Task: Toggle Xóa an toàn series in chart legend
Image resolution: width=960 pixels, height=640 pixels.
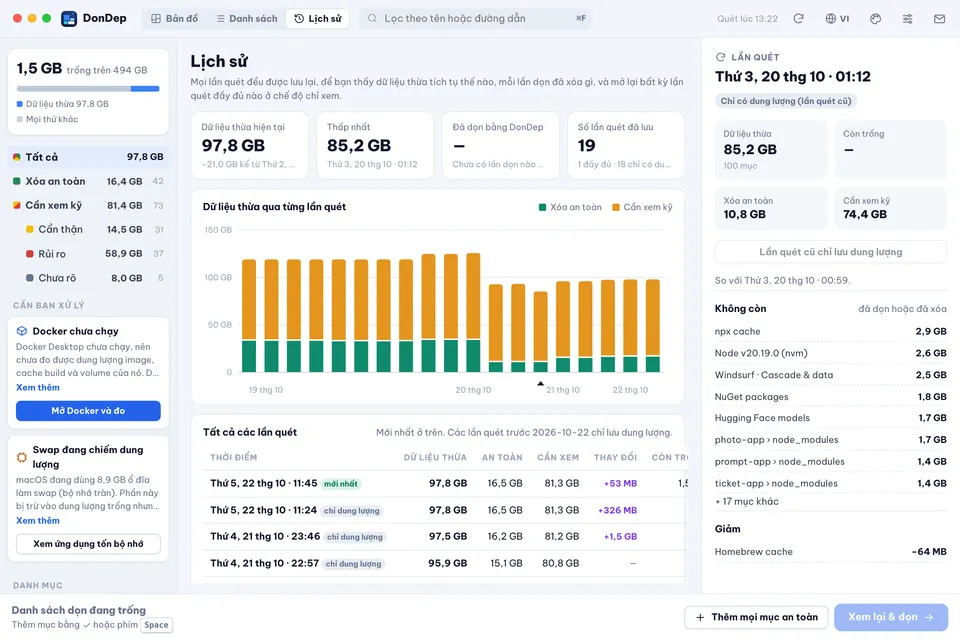Action: (570, 207)
